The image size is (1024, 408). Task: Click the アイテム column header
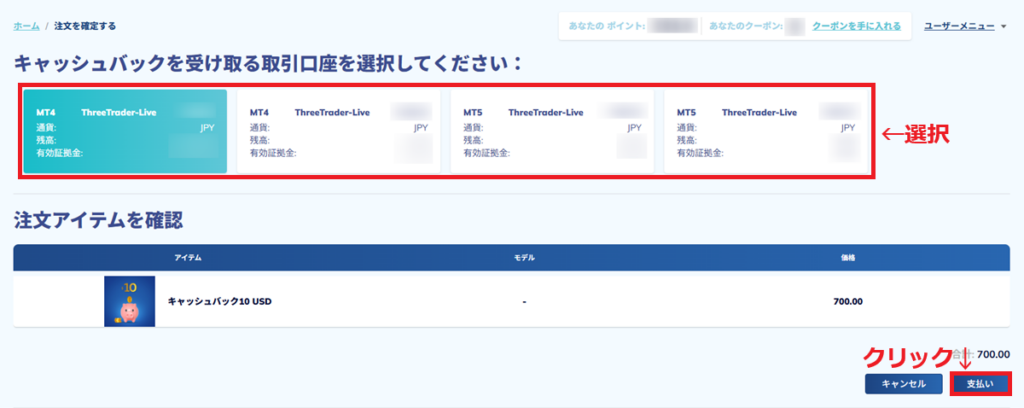click(x=187, y=258)
